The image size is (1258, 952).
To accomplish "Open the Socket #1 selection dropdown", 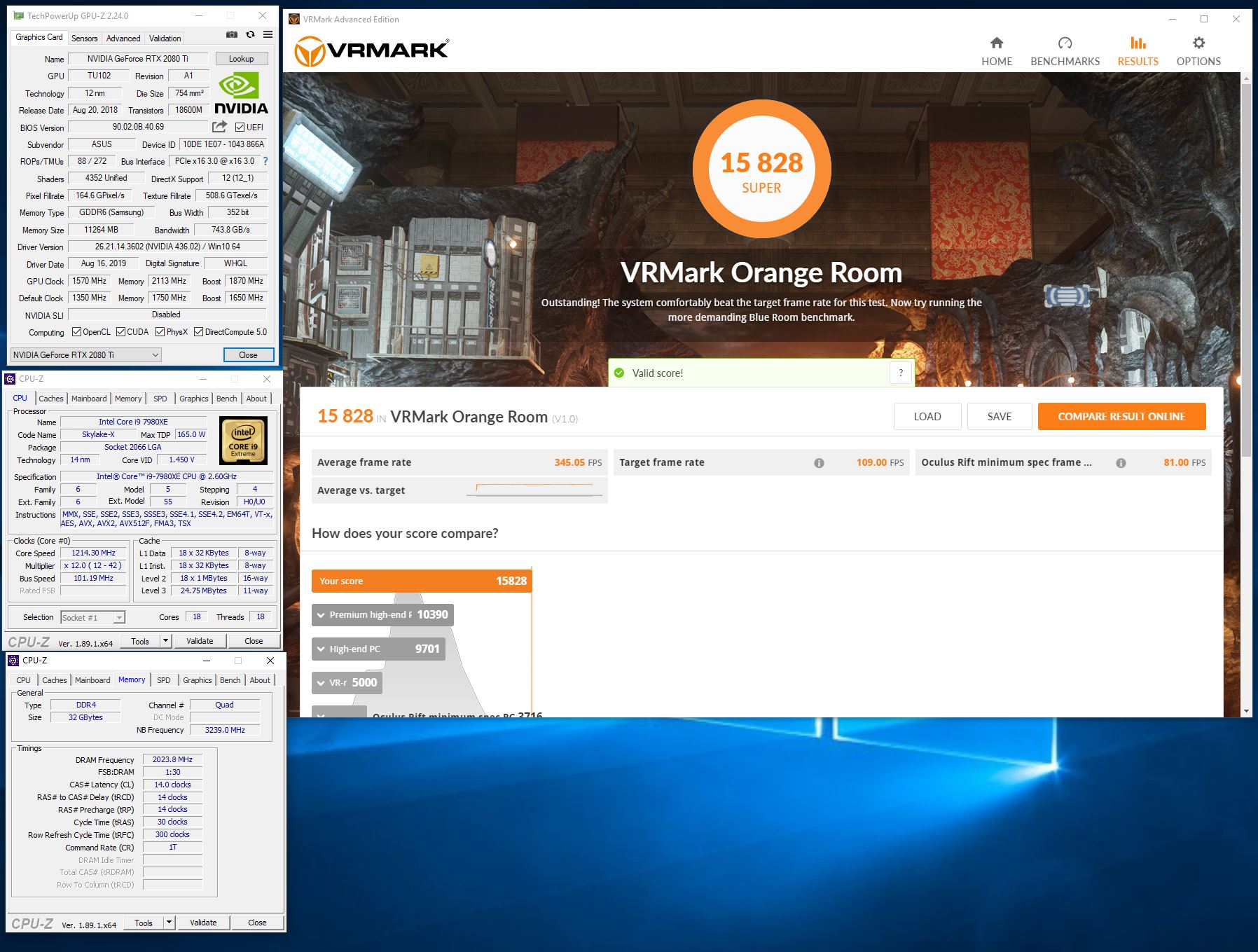I will (x=92, y=617).
